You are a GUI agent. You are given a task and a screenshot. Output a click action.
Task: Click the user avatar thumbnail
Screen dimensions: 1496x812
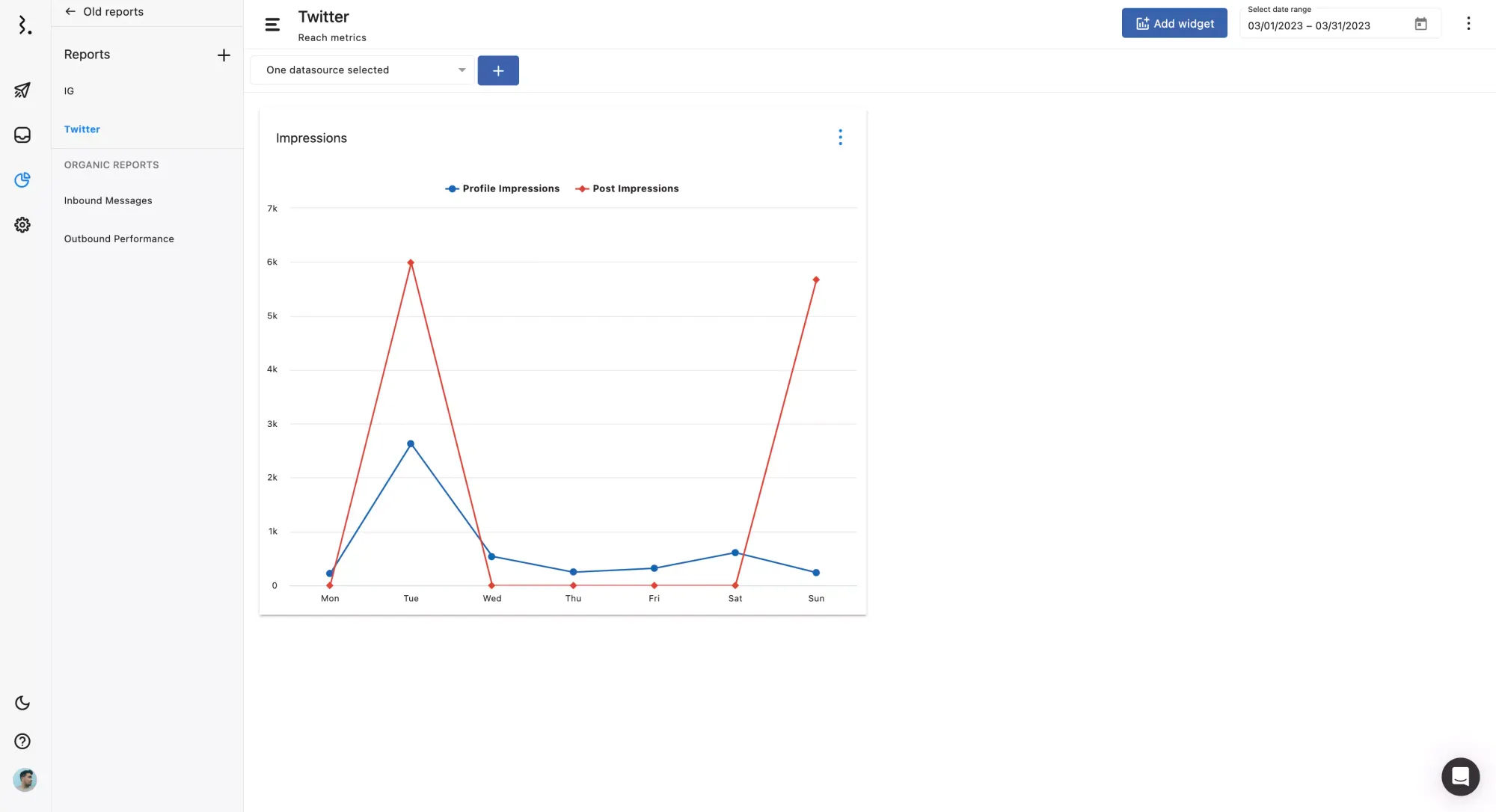point(25,780)
